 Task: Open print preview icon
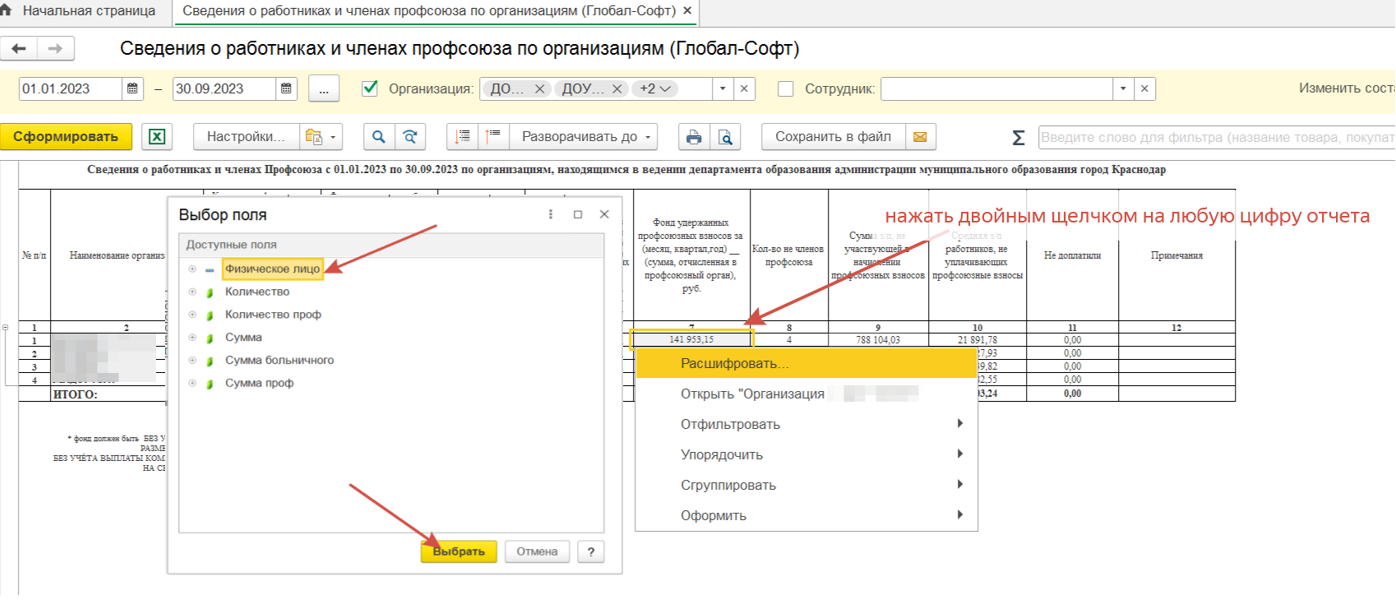[725, 137]
